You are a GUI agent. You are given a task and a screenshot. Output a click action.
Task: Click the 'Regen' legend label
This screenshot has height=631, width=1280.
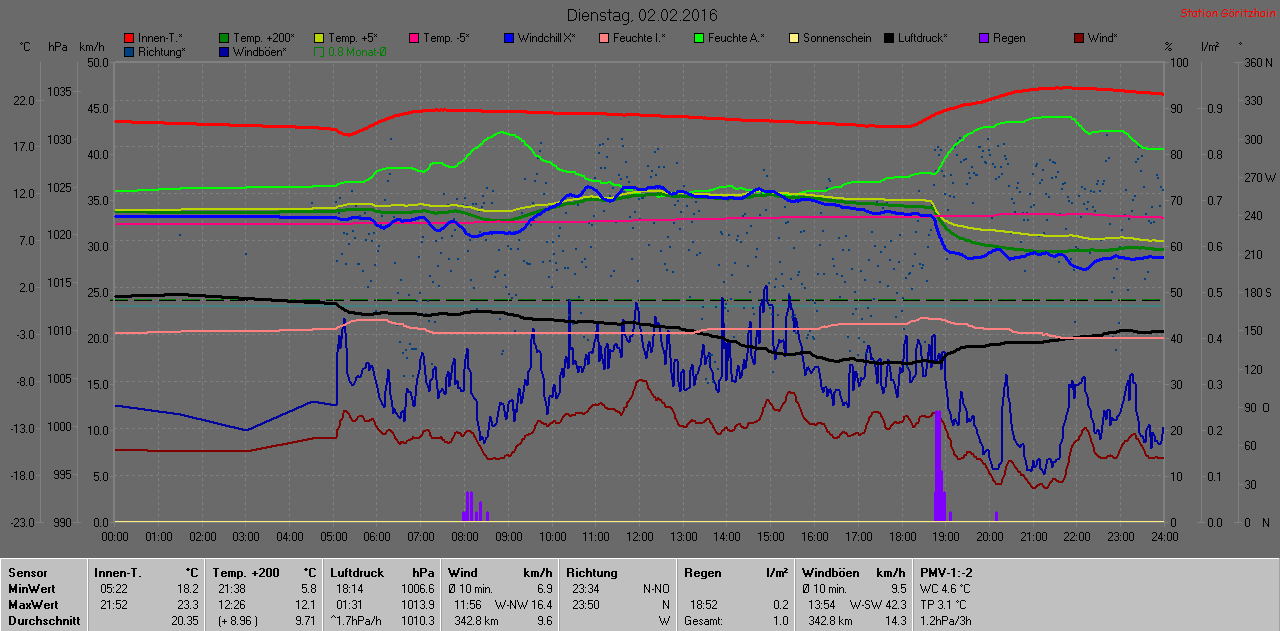pyautogui.click(x=1009, y=38)
